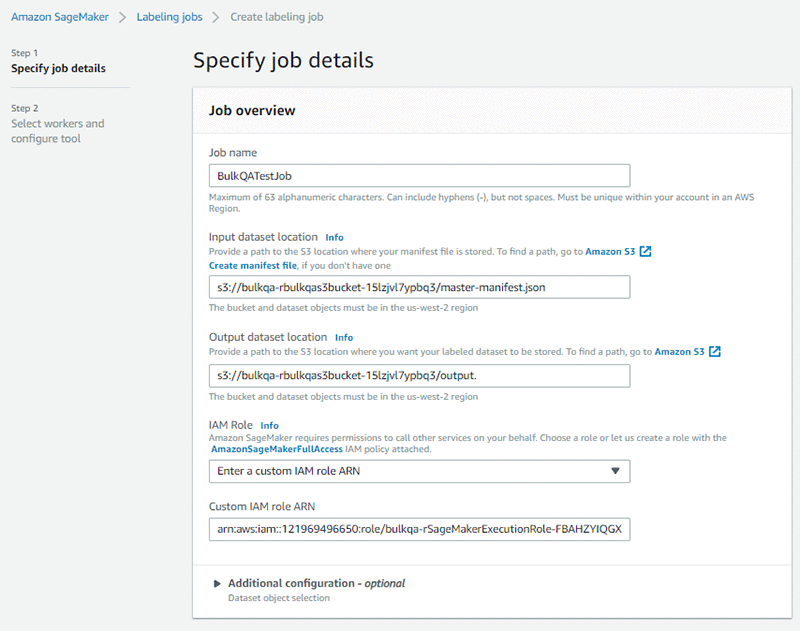Click Amazon S3 link under Input dataset location
Image resolution: width=800 pixels, height=631 pixels.
pos(610,252)
